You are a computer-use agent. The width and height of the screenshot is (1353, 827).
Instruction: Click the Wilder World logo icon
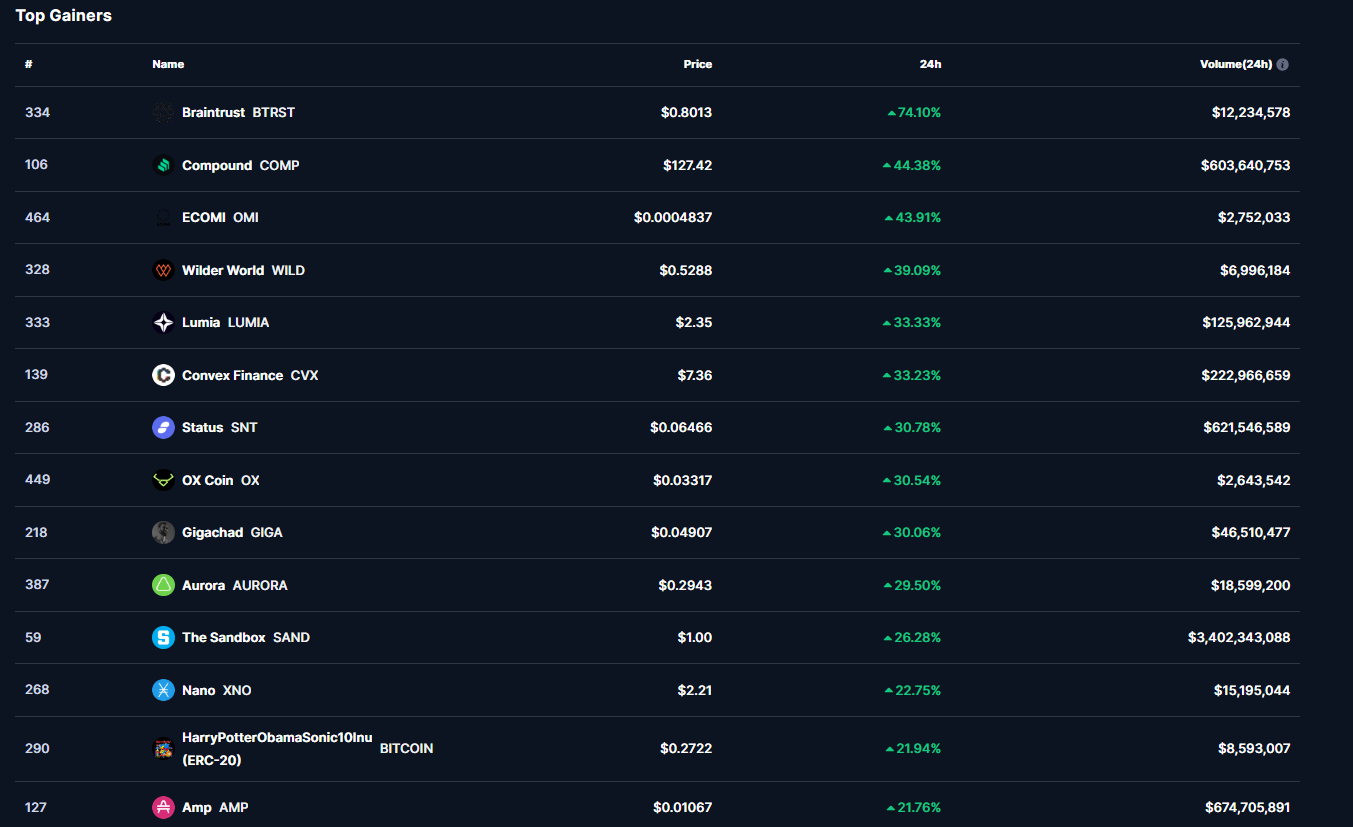pos(163,271)
